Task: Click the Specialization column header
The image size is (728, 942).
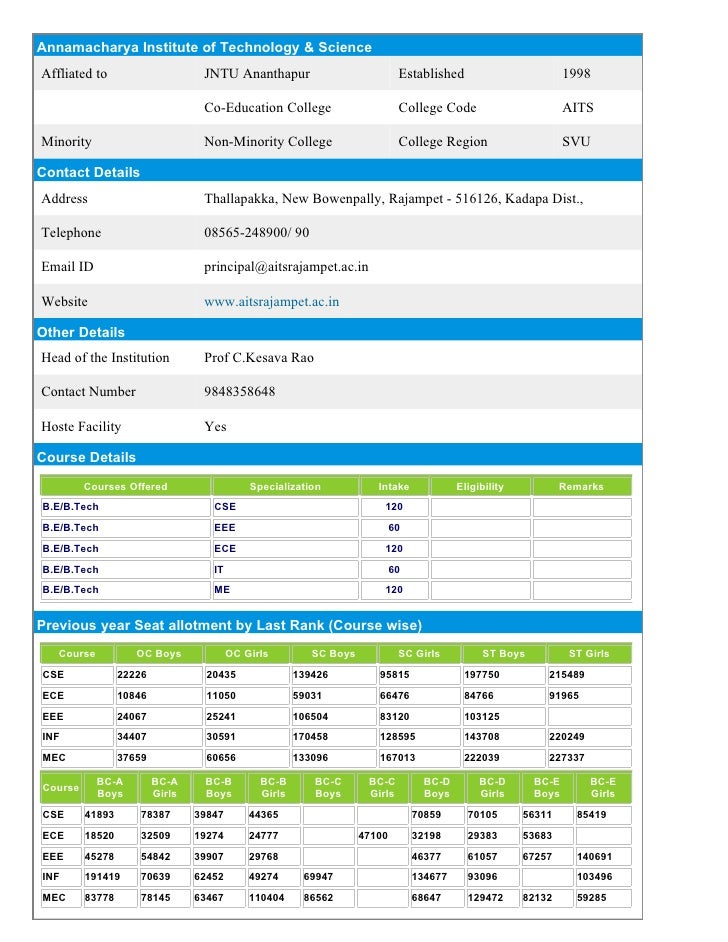Action: [x=285, y=487]
